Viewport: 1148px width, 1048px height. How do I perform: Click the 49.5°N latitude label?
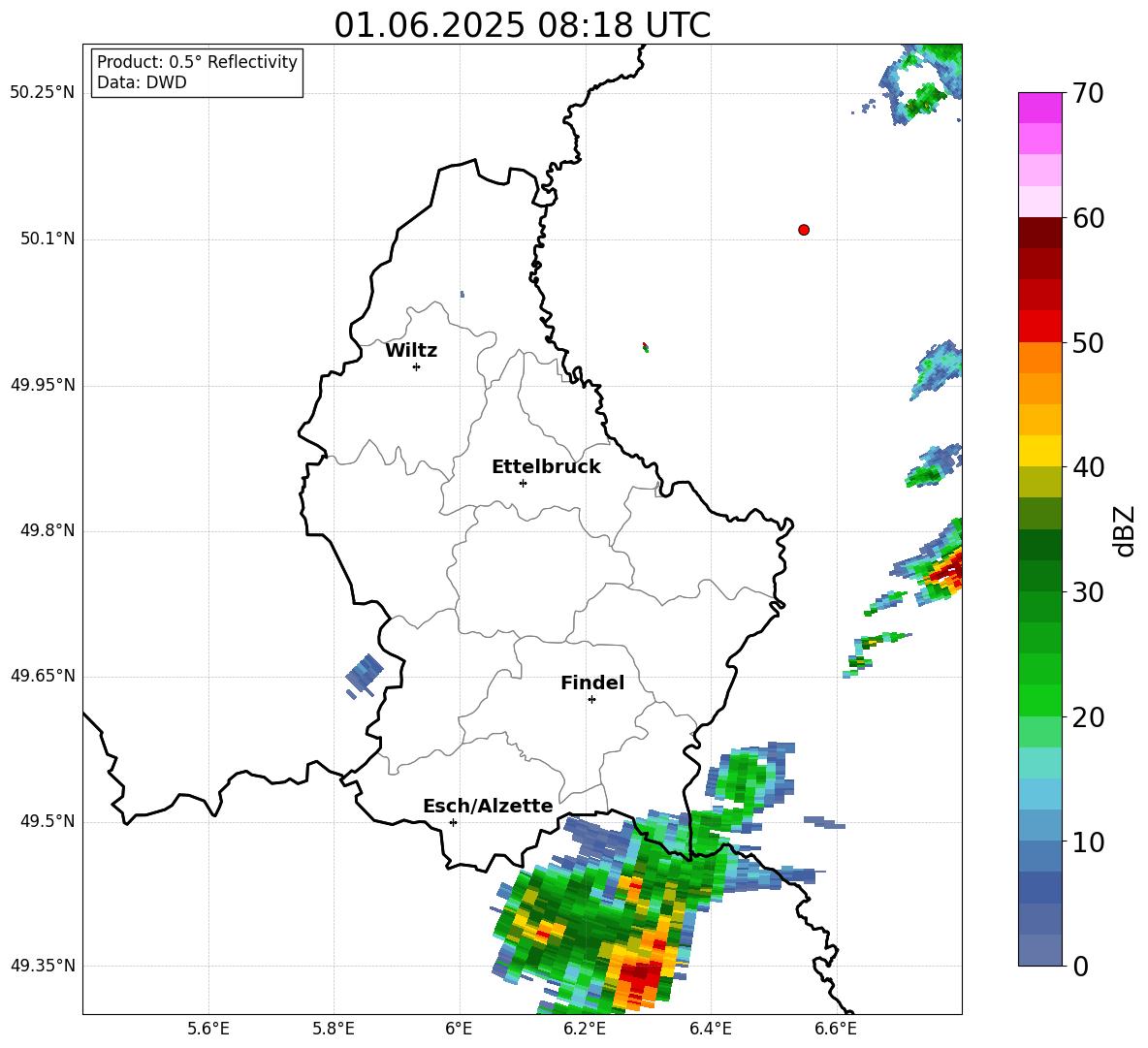(48, 821)
